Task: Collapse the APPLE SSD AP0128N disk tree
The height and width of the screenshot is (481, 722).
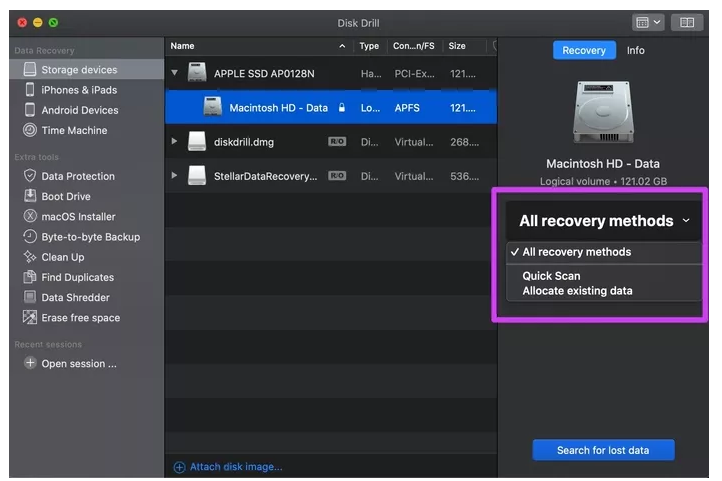Action: pos(175,73)
